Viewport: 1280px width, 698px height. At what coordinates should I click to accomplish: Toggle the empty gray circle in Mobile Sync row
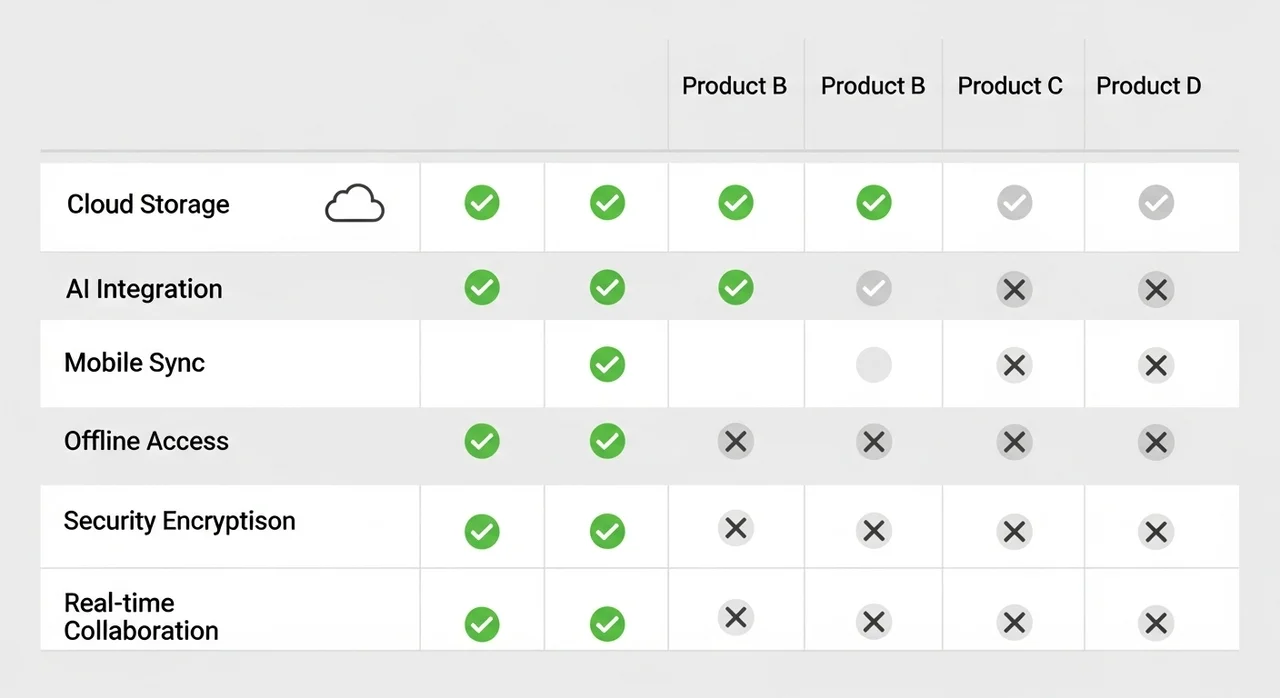[x=873, y=365]
